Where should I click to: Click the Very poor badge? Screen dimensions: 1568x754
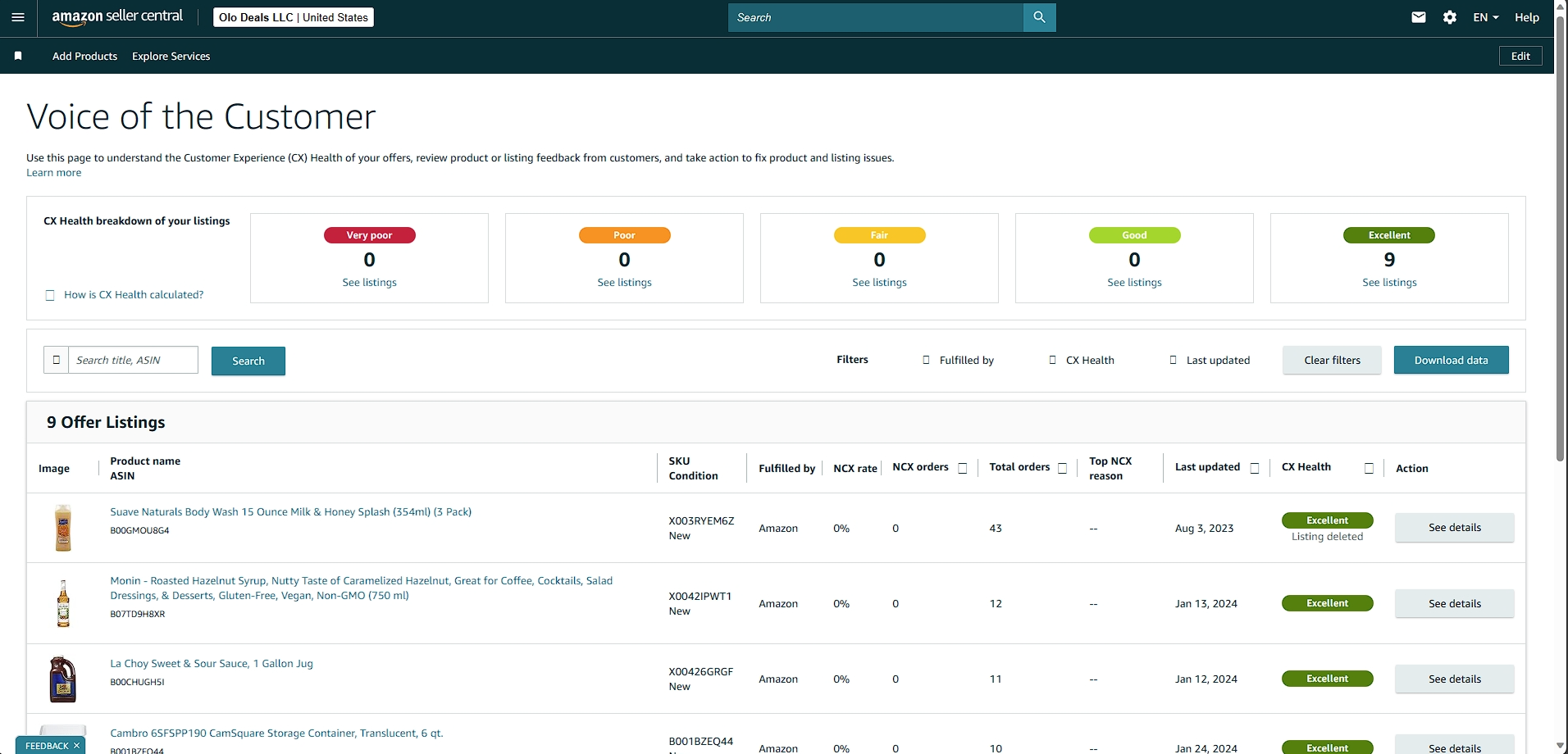point(369,235)
